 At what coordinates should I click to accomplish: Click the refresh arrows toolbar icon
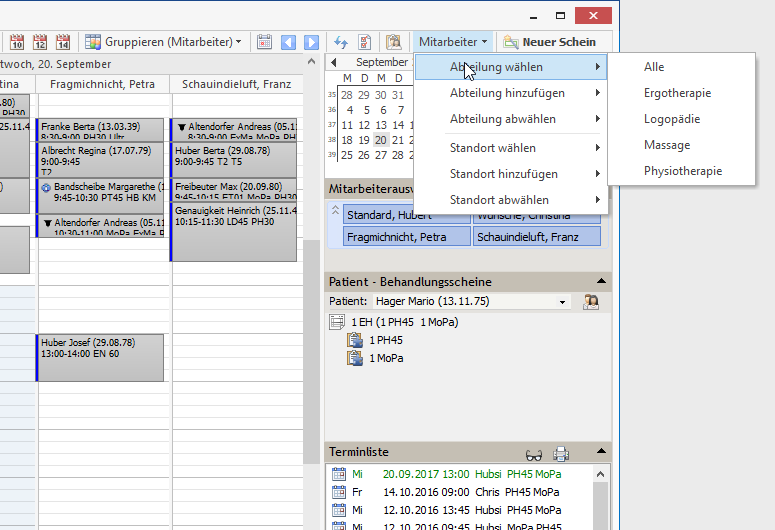341,42
